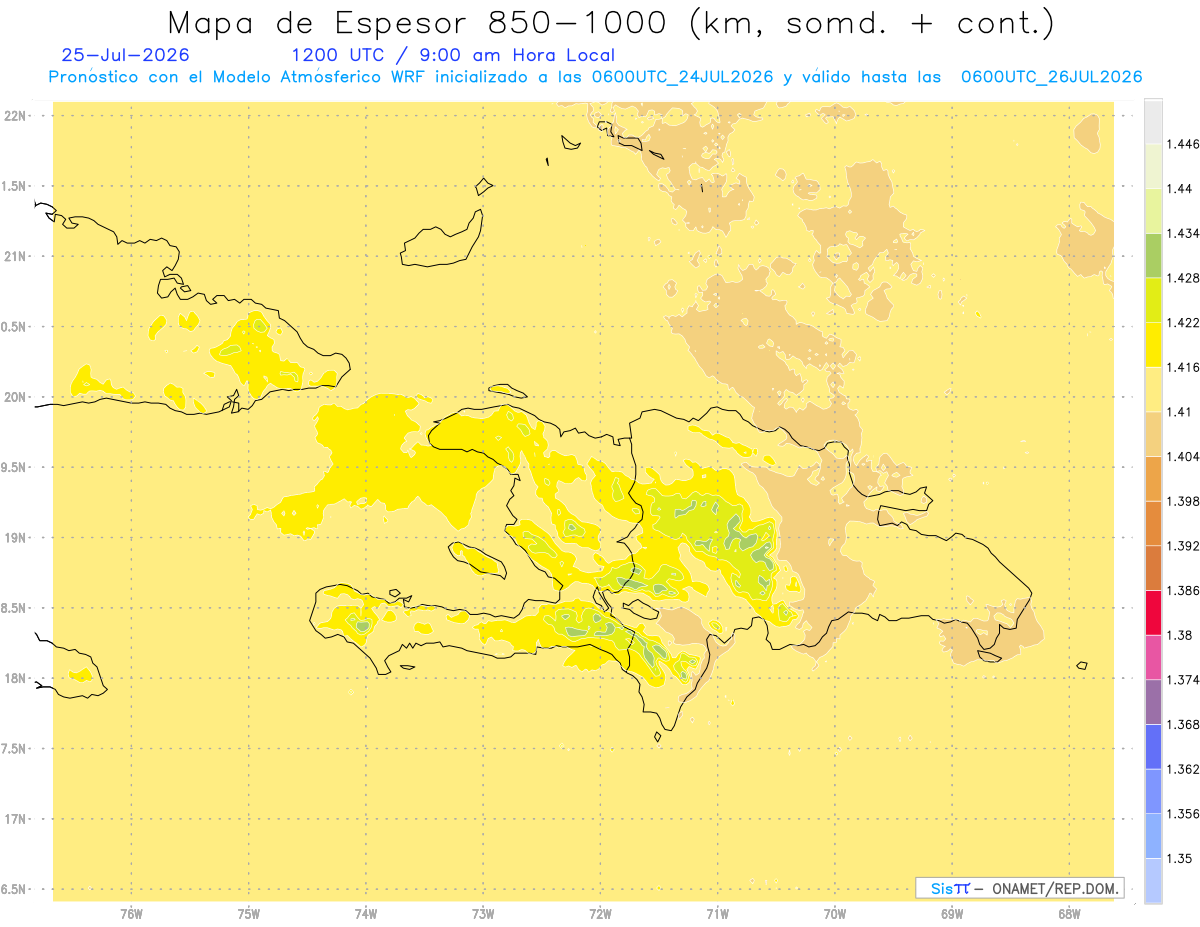The height and width of the screenshot is (927, 1200).
Task: Click the 22N latitude label
Action: 15,115
